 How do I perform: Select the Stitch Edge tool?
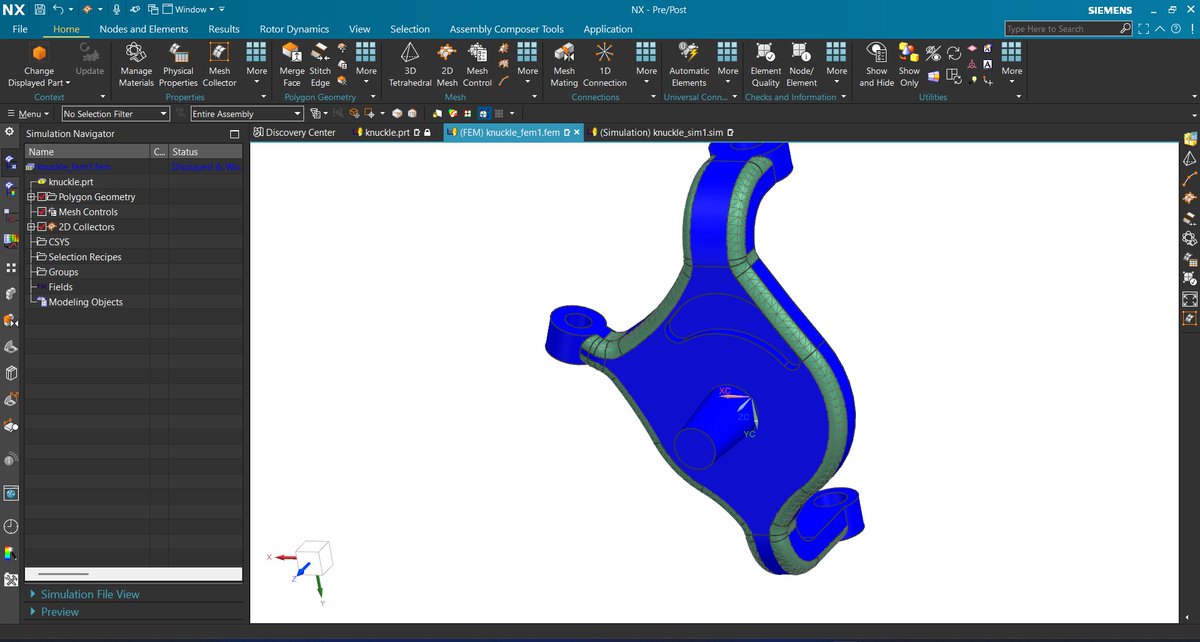320,65
